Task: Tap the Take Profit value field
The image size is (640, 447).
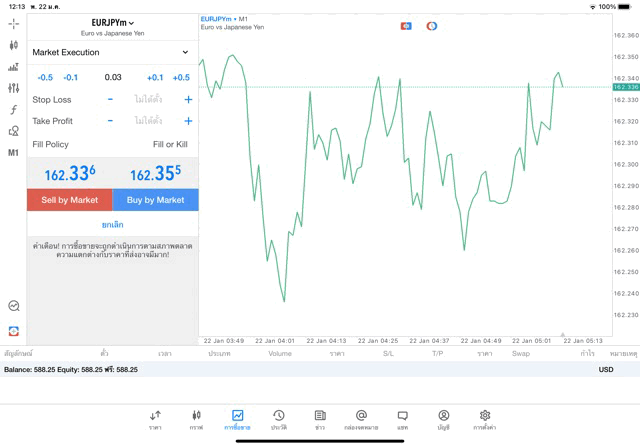Action: (x=148, y=121)
